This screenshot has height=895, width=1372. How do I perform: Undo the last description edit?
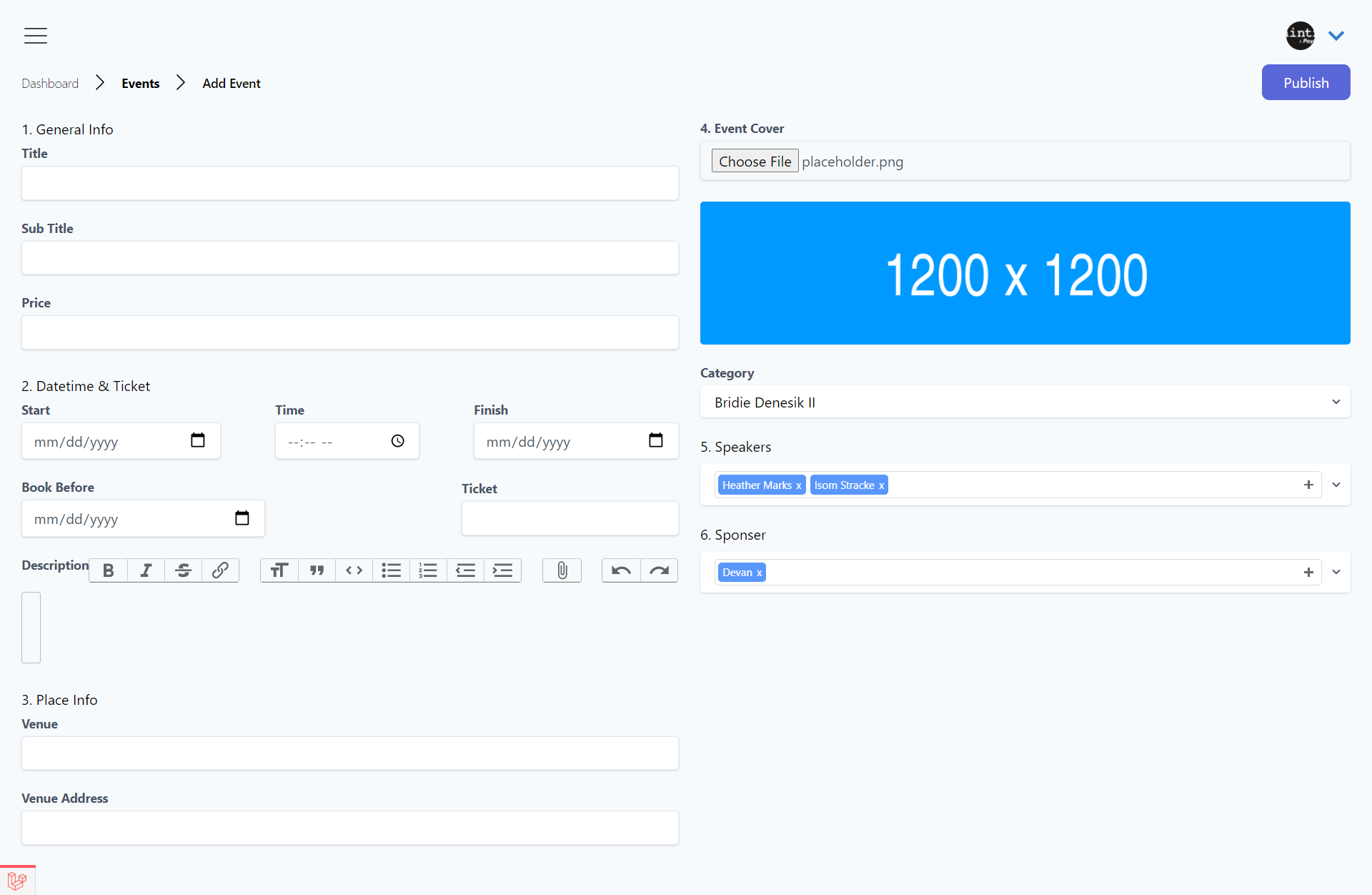click(621, 570)
